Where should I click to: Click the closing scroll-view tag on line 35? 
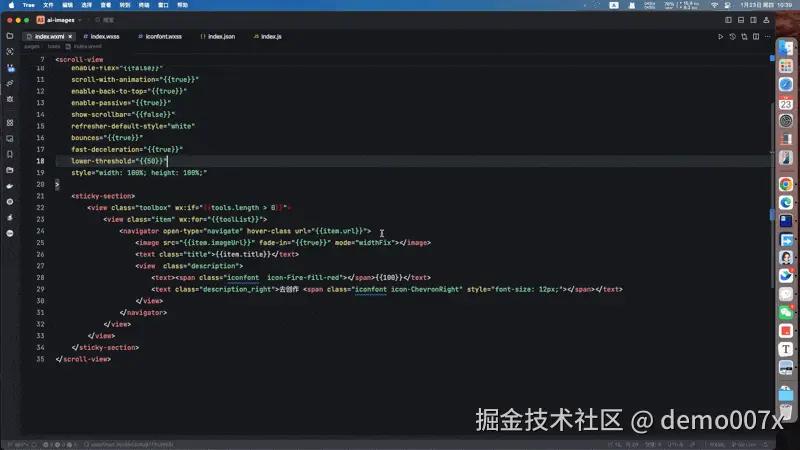click(83, 359)
